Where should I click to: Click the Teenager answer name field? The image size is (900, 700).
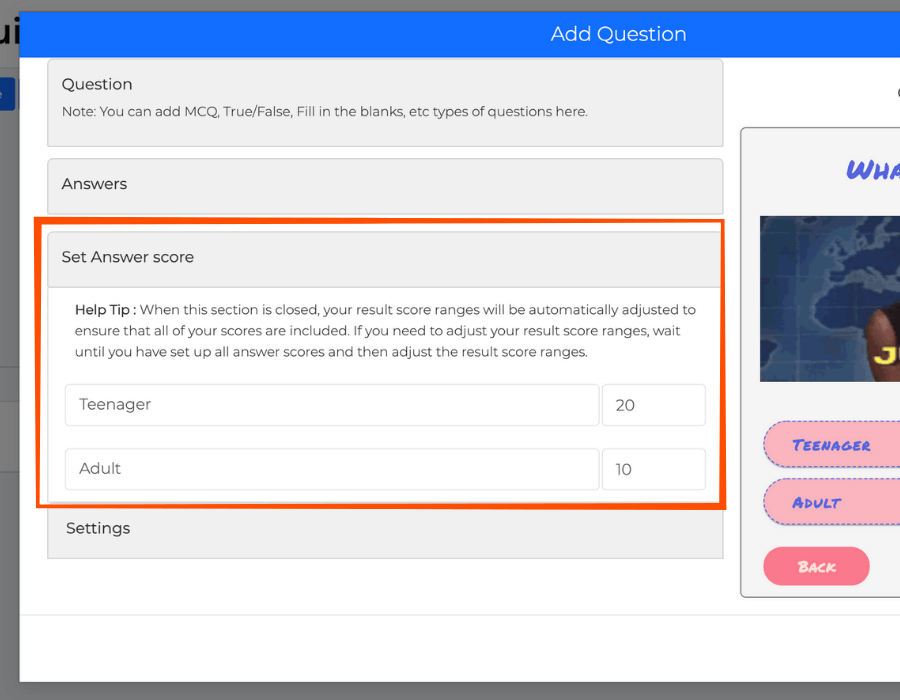tap(332, 405)
